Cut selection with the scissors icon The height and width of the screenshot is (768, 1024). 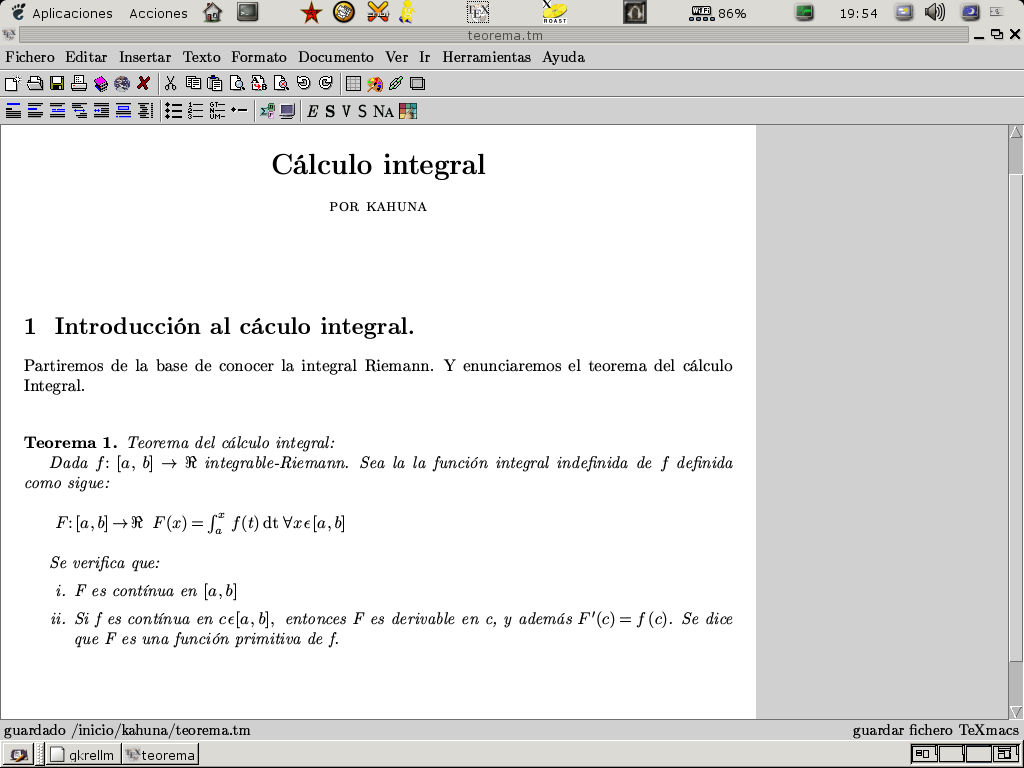pos(170,83)
